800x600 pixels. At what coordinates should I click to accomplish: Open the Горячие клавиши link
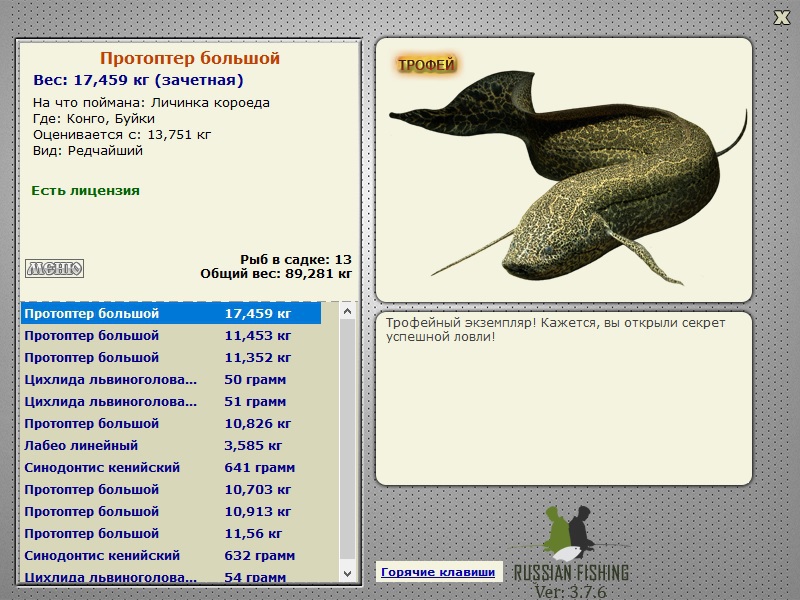438,572
